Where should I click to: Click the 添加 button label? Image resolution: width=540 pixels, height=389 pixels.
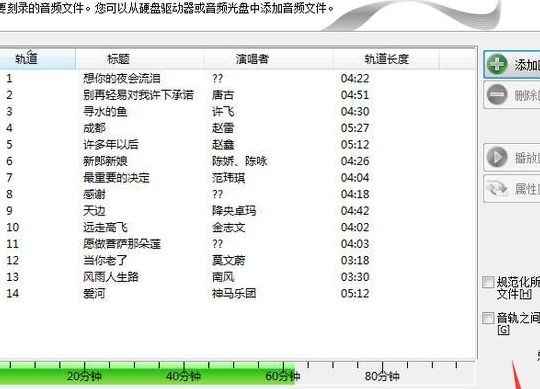click(x=527, y=65)
